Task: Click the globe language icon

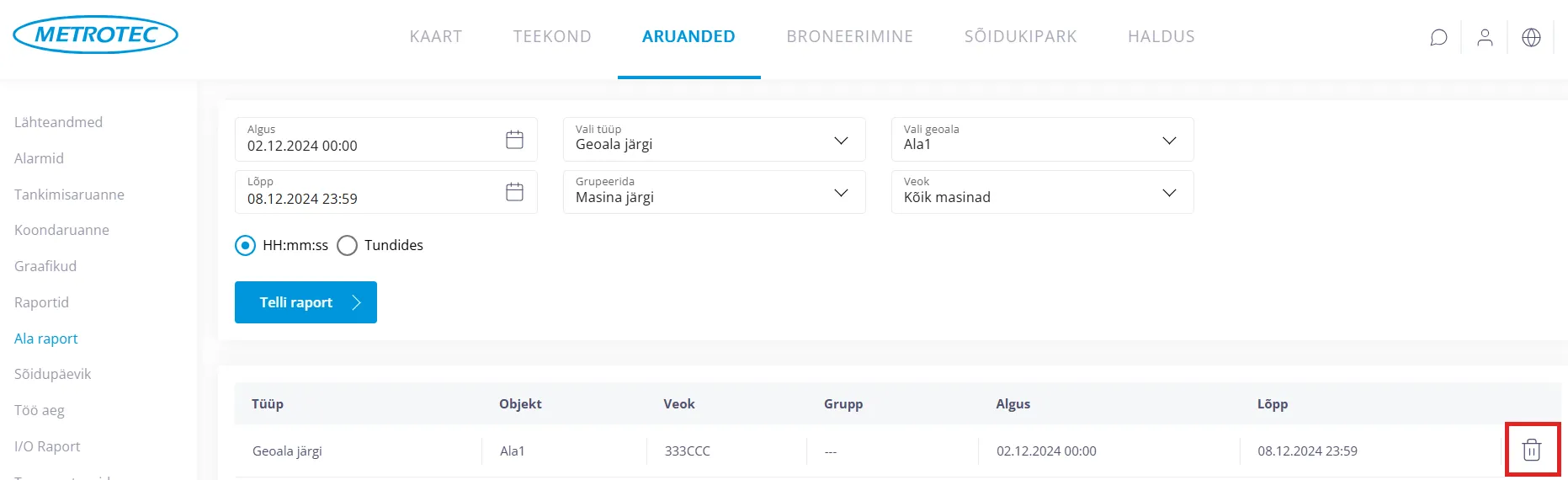Action: click(x=1531, y=37)
